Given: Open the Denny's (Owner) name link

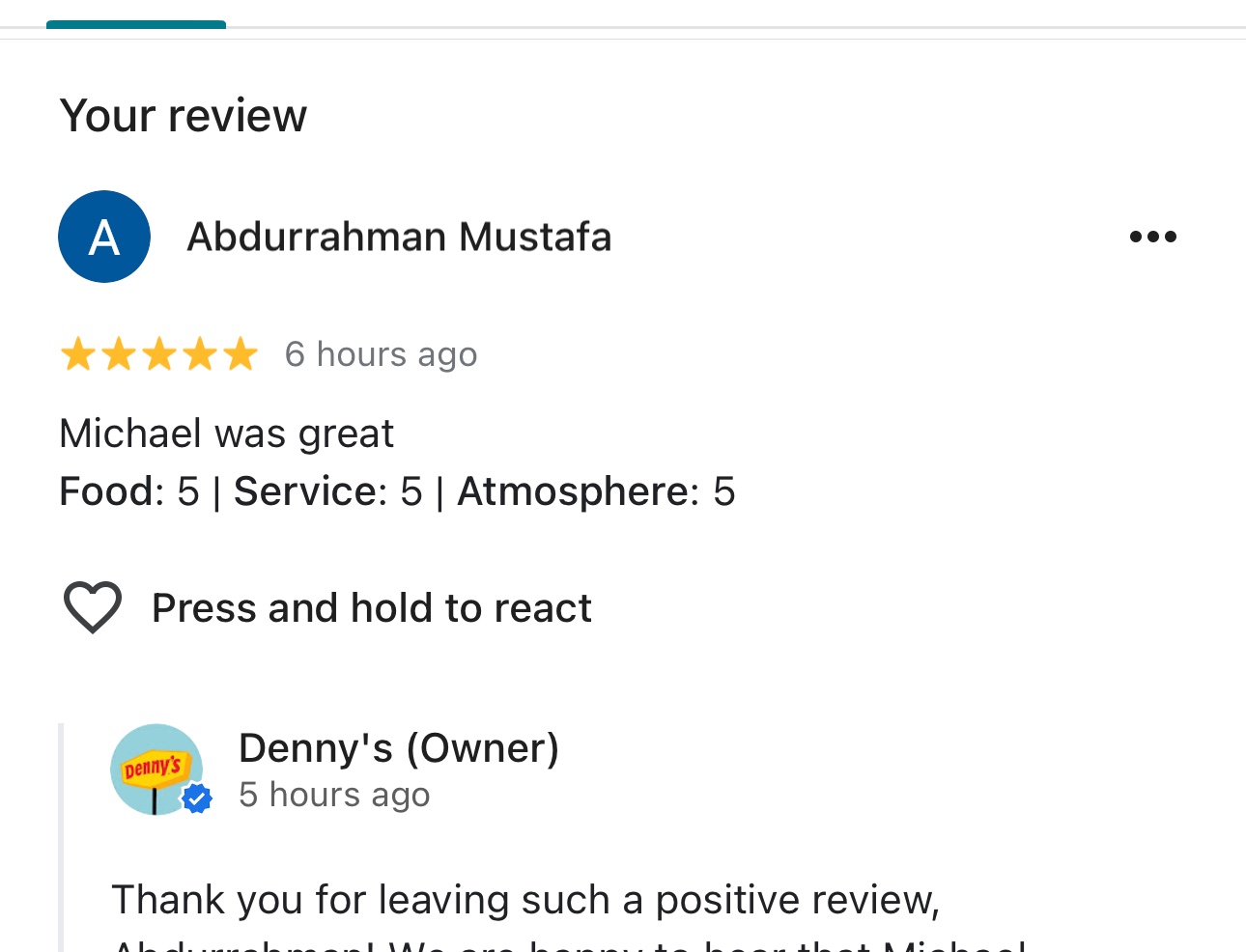Looking at the screenshot, I should (x=399, y=748).
